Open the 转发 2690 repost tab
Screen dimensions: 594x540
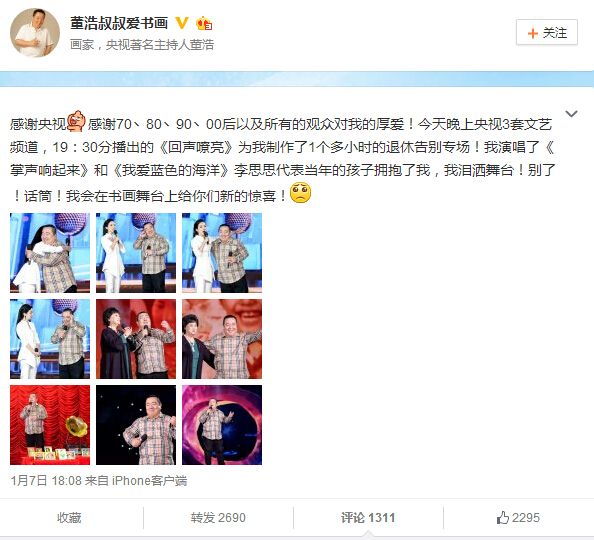click(x=218, y=518)
